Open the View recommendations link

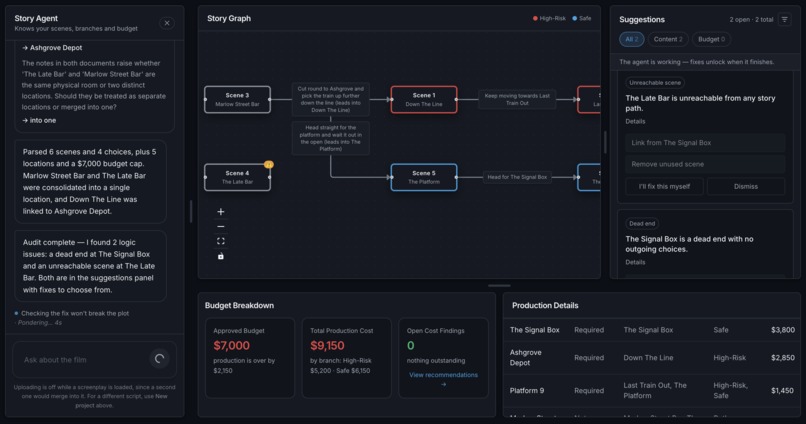443,379
